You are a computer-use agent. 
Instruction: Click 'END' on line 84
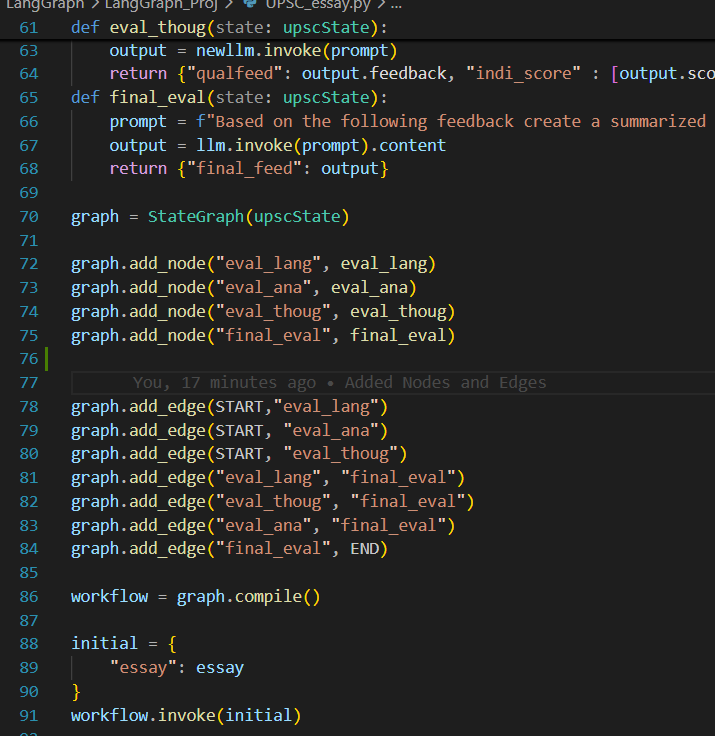[x=364, y=549]
